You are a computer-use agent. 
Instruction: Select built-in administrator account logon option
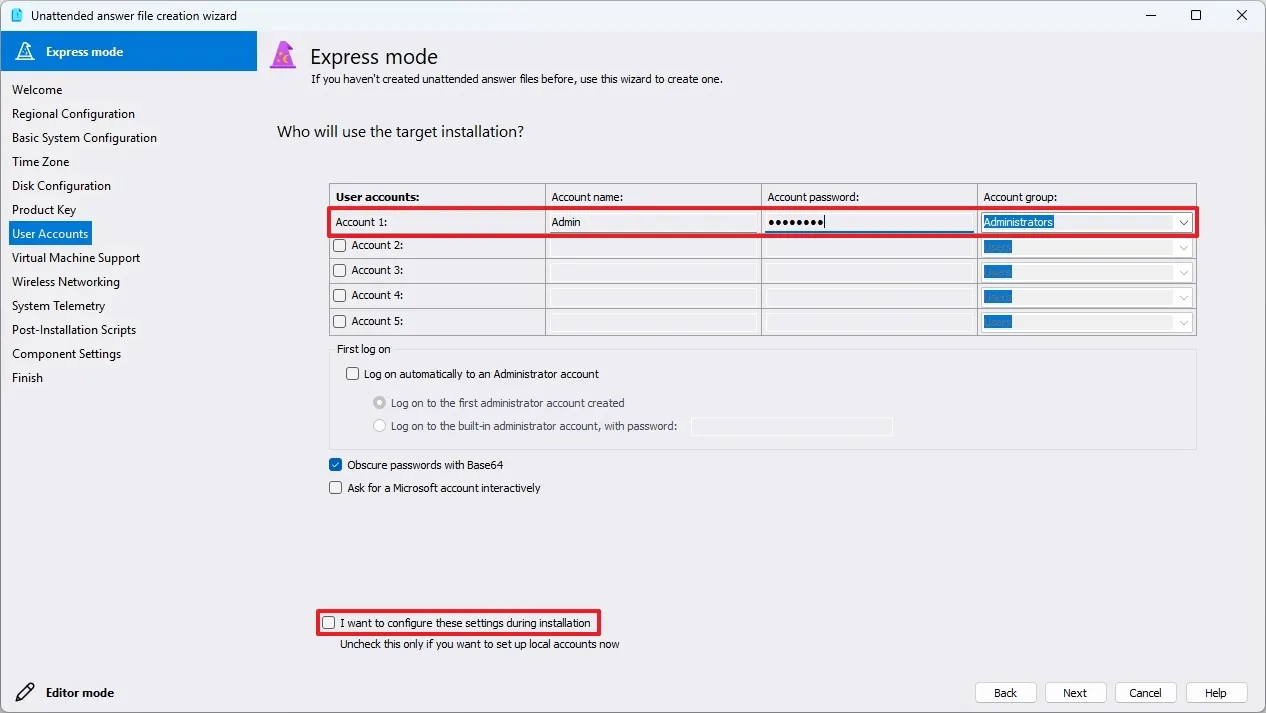[x=379, y=426]
